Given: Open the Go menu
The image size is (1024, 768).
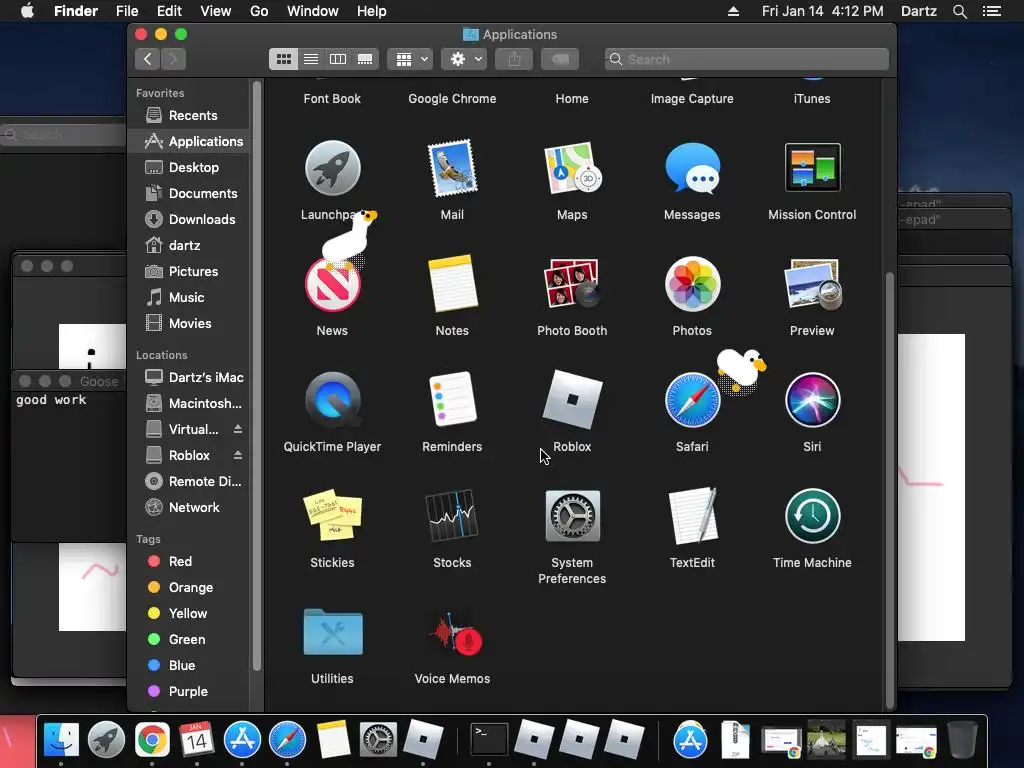Looking at the screenshot, I should 259,11.
